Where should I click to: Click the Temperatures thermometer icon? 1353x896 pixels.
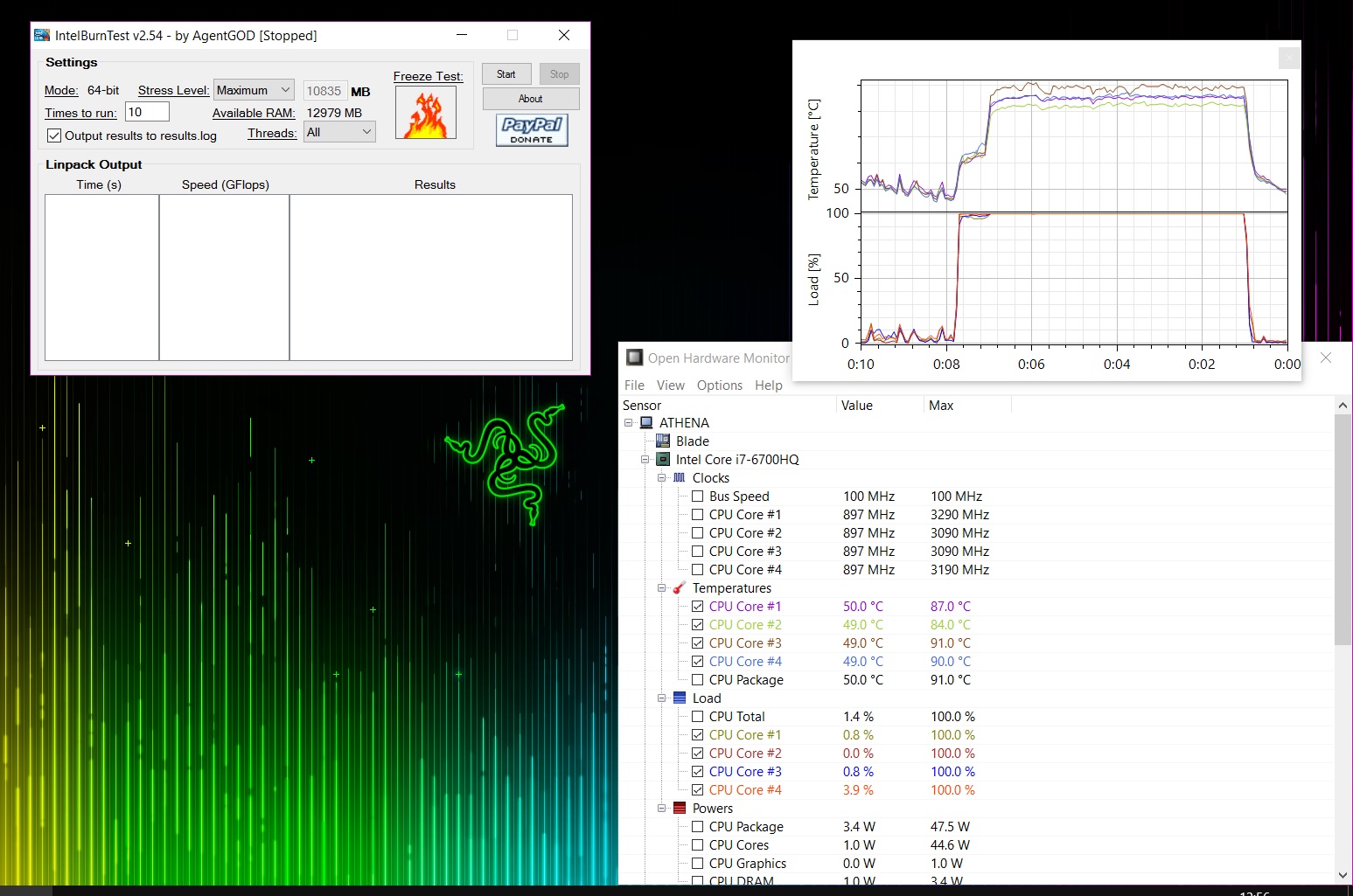click(680, 588)
